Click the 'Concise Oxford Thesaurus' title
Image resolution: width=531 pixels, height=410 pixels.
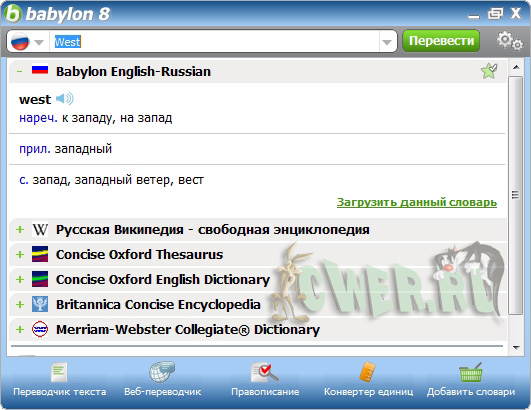(x=140, y=254)
